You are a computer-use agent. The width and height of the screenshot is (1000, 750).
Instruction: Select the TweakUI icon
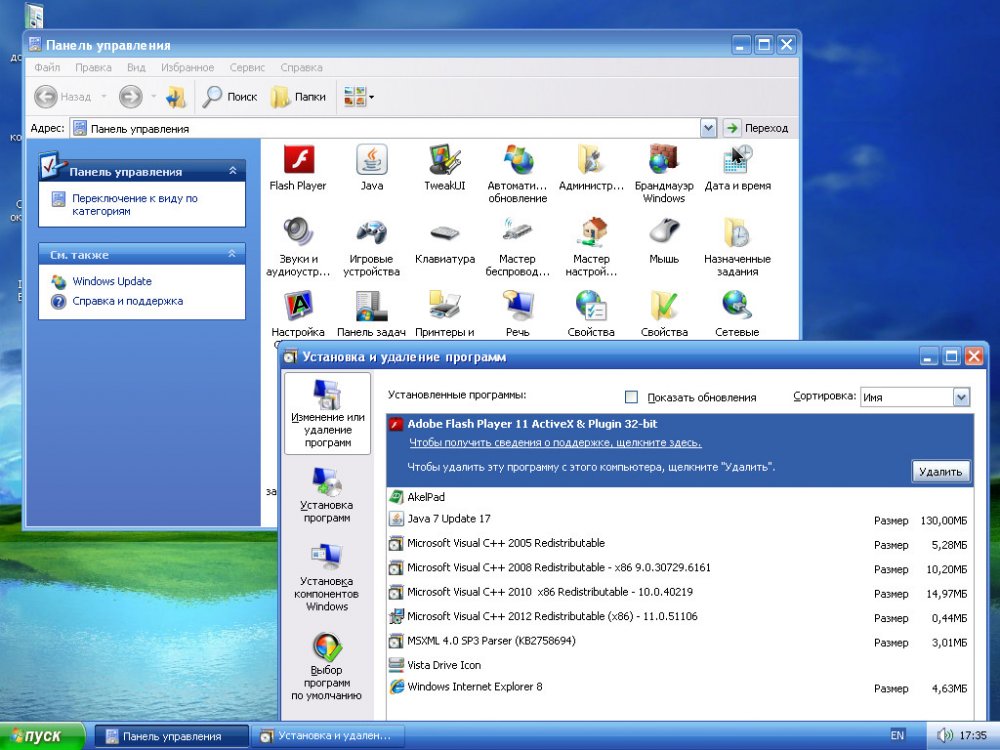coord(445,167)
